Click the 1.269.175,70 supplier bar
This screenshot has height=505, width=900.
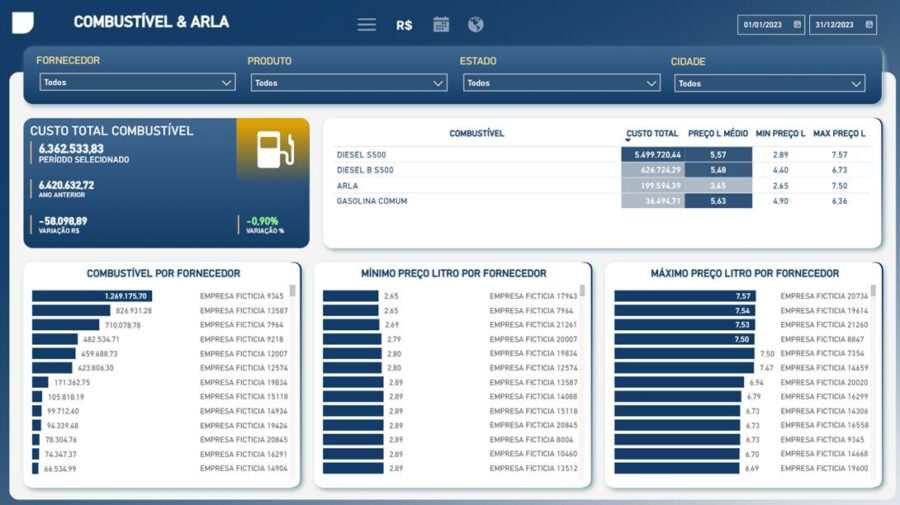(92, 296)
